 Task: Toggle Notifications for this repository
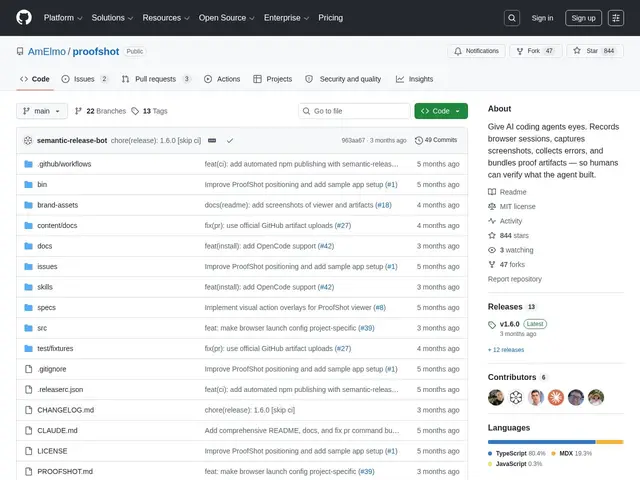coord(476,51)
